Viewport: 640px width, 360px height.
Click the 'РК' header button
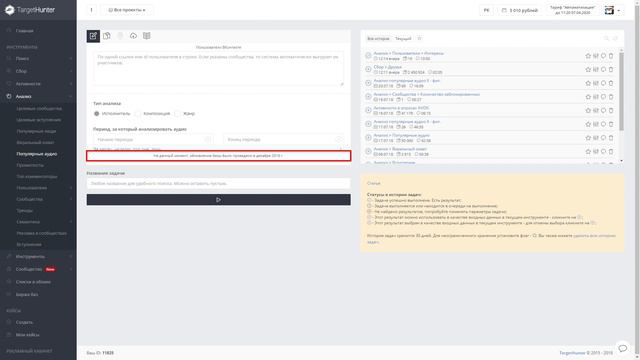[486, 10]
